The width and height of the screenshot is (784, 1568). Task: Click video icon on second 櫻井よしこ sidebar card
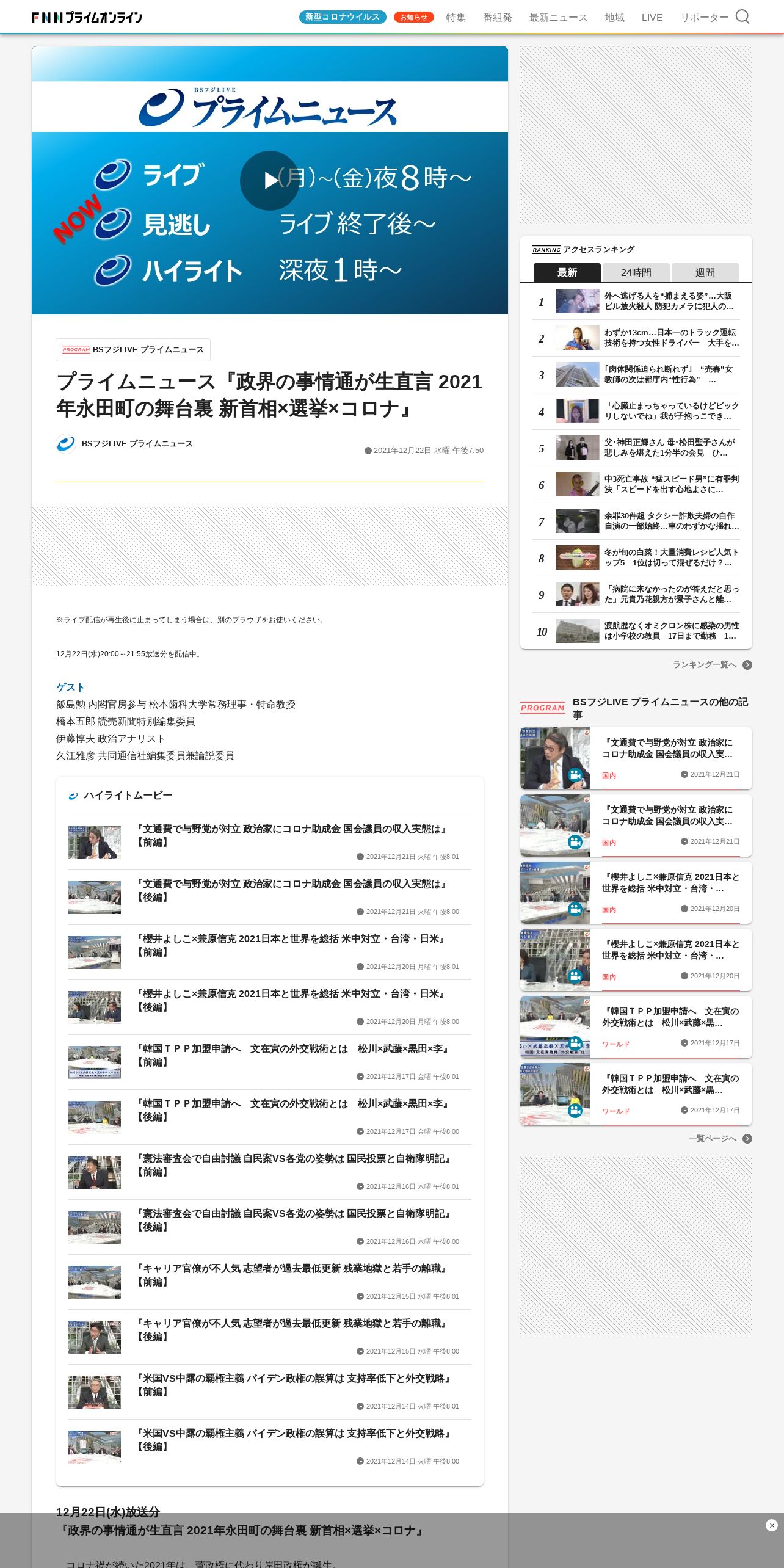[575, 976]
